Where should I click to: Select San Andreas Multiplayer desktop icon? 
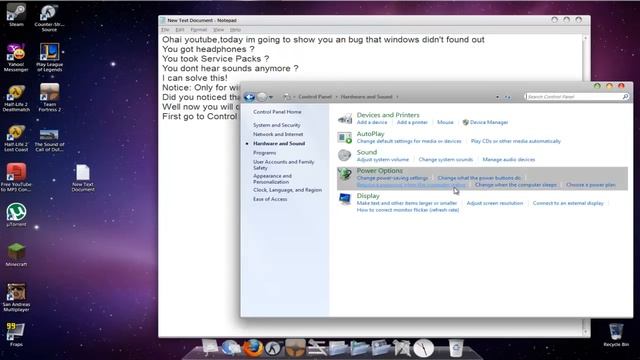click(16, 298)
